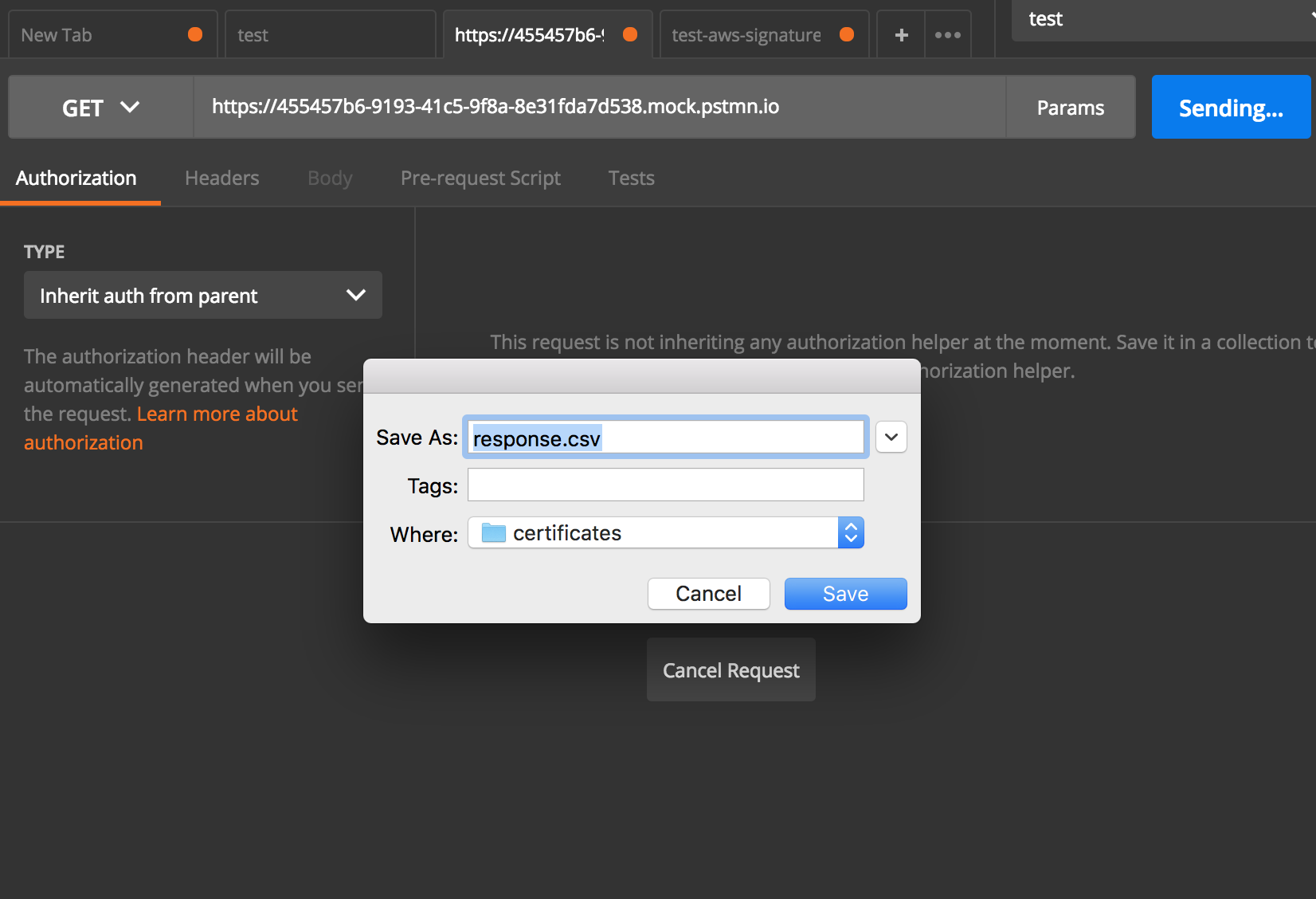Click the Cancel Request button
The height and width of the screenshot is (899, 1316).
click(x=730, y=669)
